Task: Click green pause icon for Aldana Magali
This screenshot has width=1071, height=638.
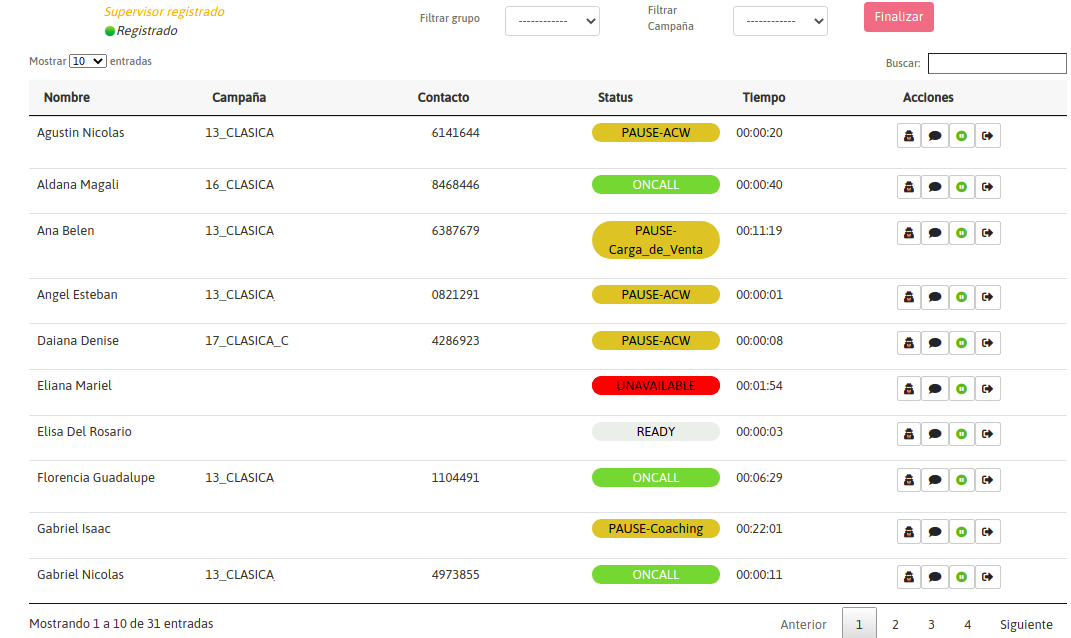Action: tap(961, 187)
